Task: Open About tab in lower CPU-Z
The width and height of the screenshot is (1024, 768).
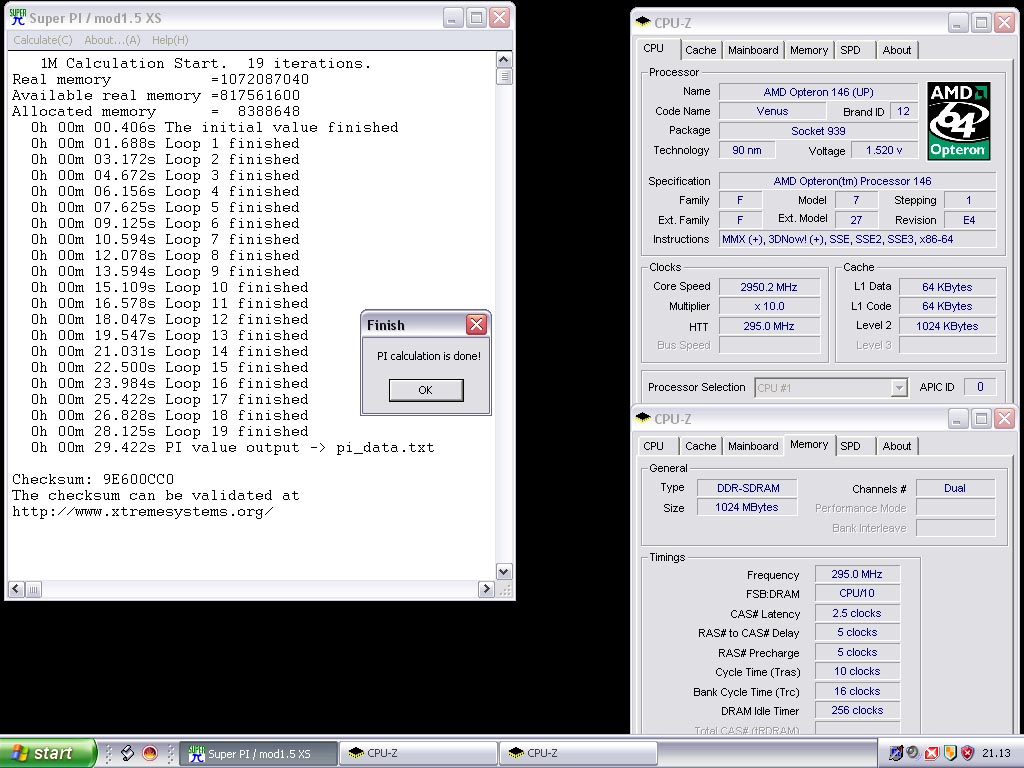Action: coord(897,446)
